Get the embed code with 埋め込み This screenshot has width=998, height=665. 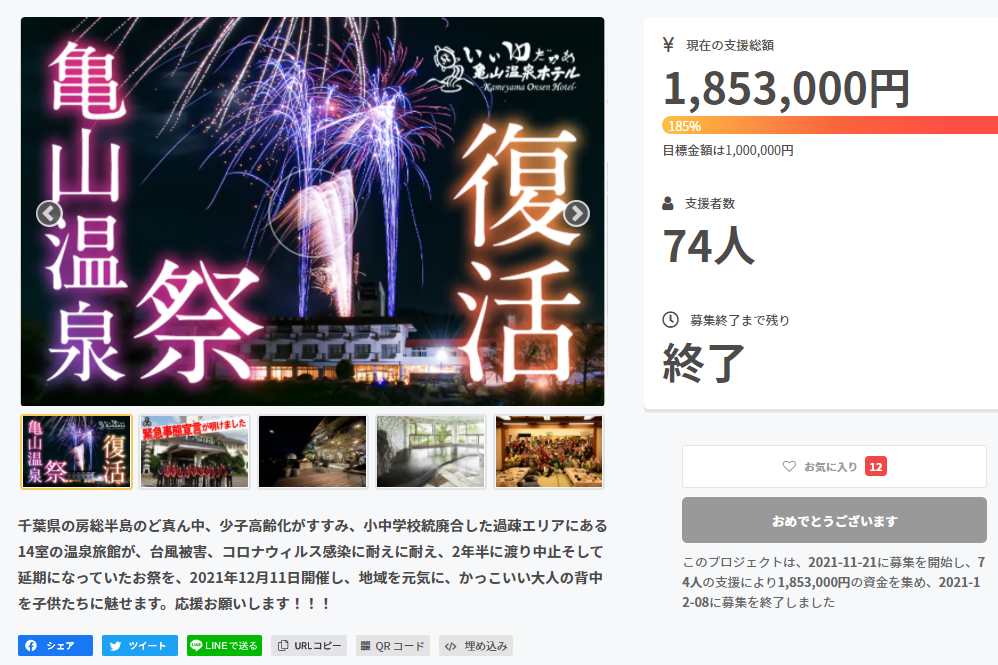pos(475,645)
